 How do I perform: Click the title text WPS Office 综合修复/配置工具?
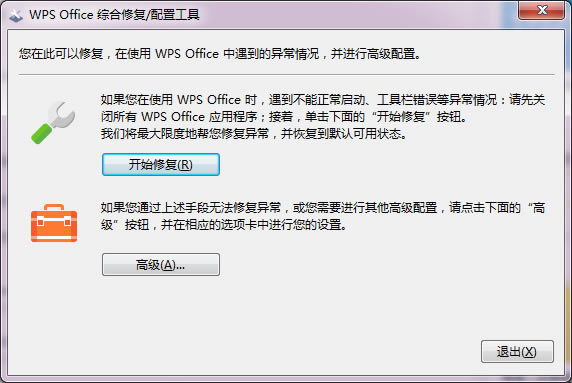click(115, 15)
